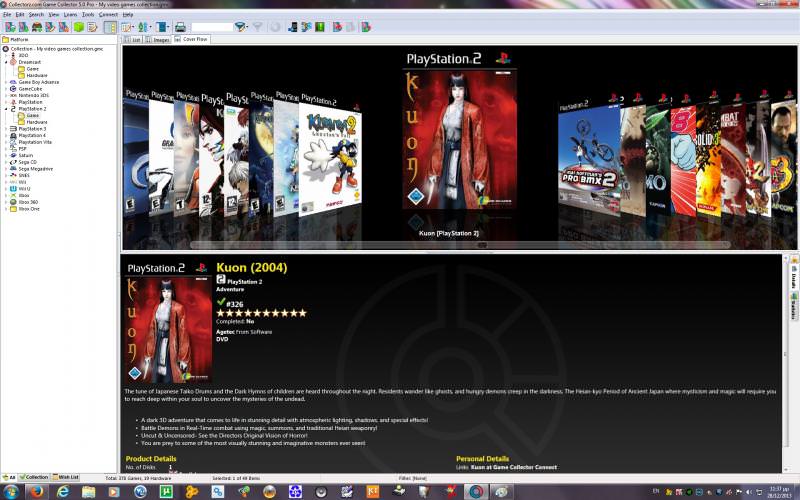Viewport: 800px width, 500px height.
Task: Collapse the Dreamcast tree node
Action: (6, 62)
